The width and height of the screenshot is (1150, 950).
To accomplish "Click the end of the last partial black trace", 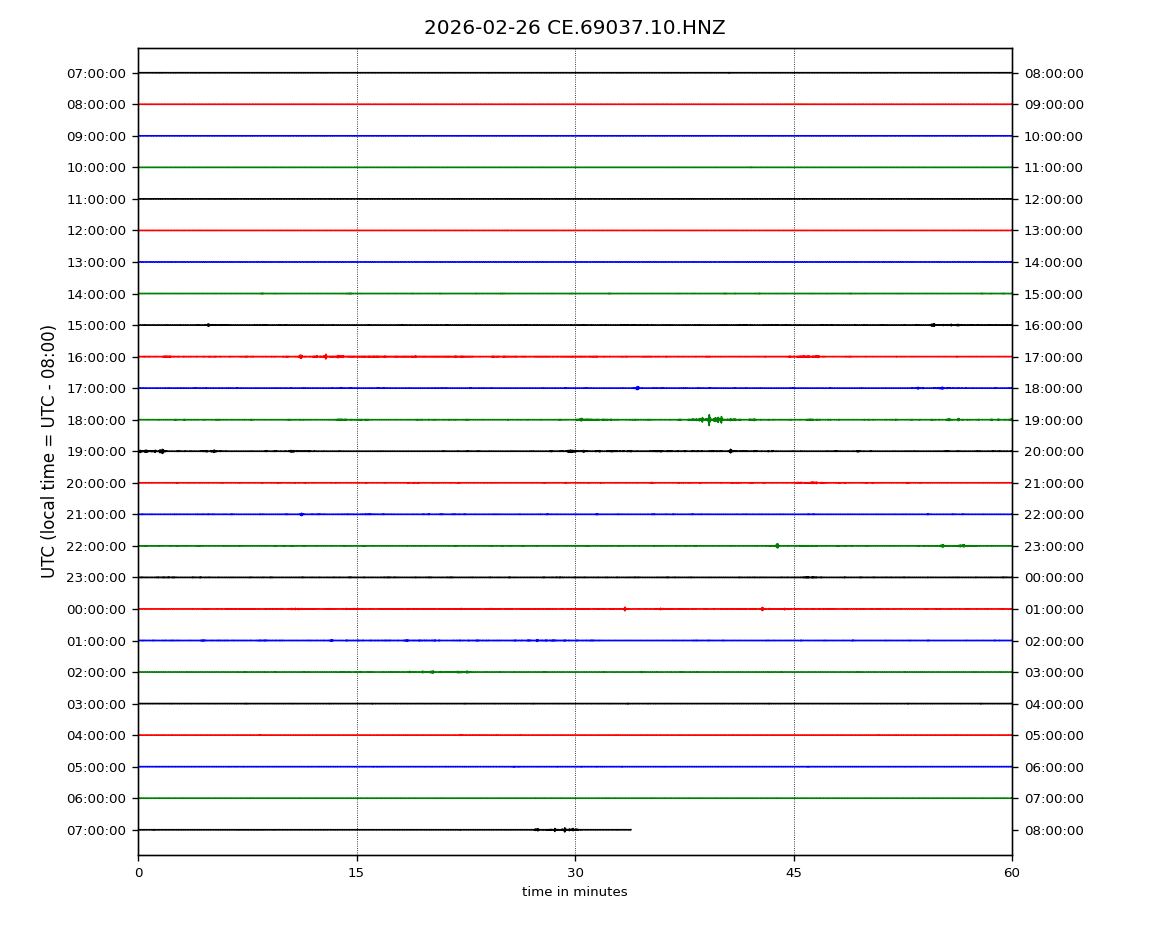I will 630,830.
